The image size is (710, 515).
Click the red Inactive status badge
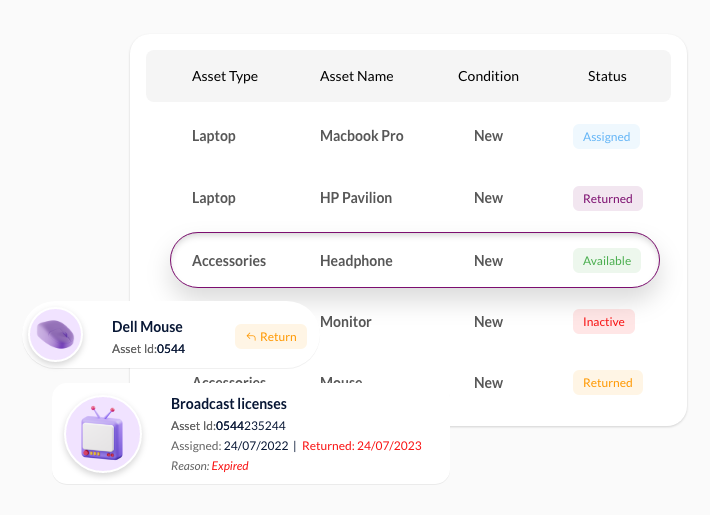click(604, 322)
